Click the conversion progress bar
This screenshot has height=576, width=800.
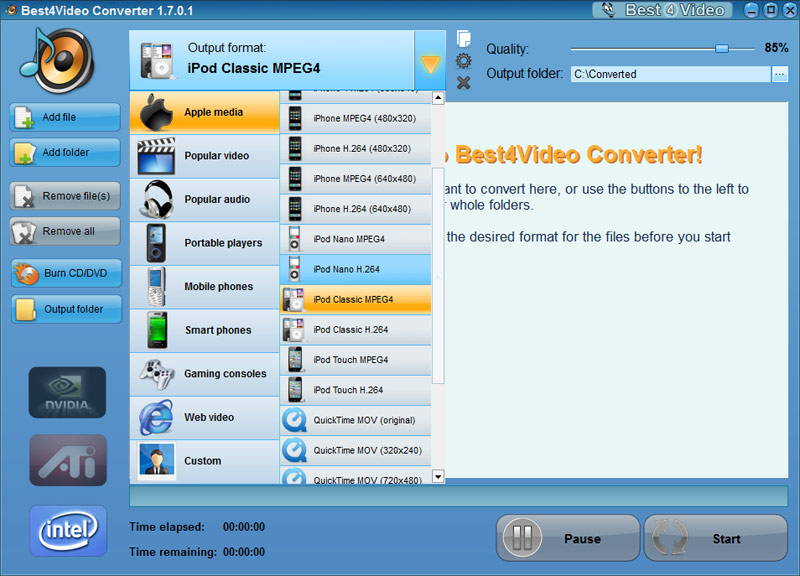(459, 496)
